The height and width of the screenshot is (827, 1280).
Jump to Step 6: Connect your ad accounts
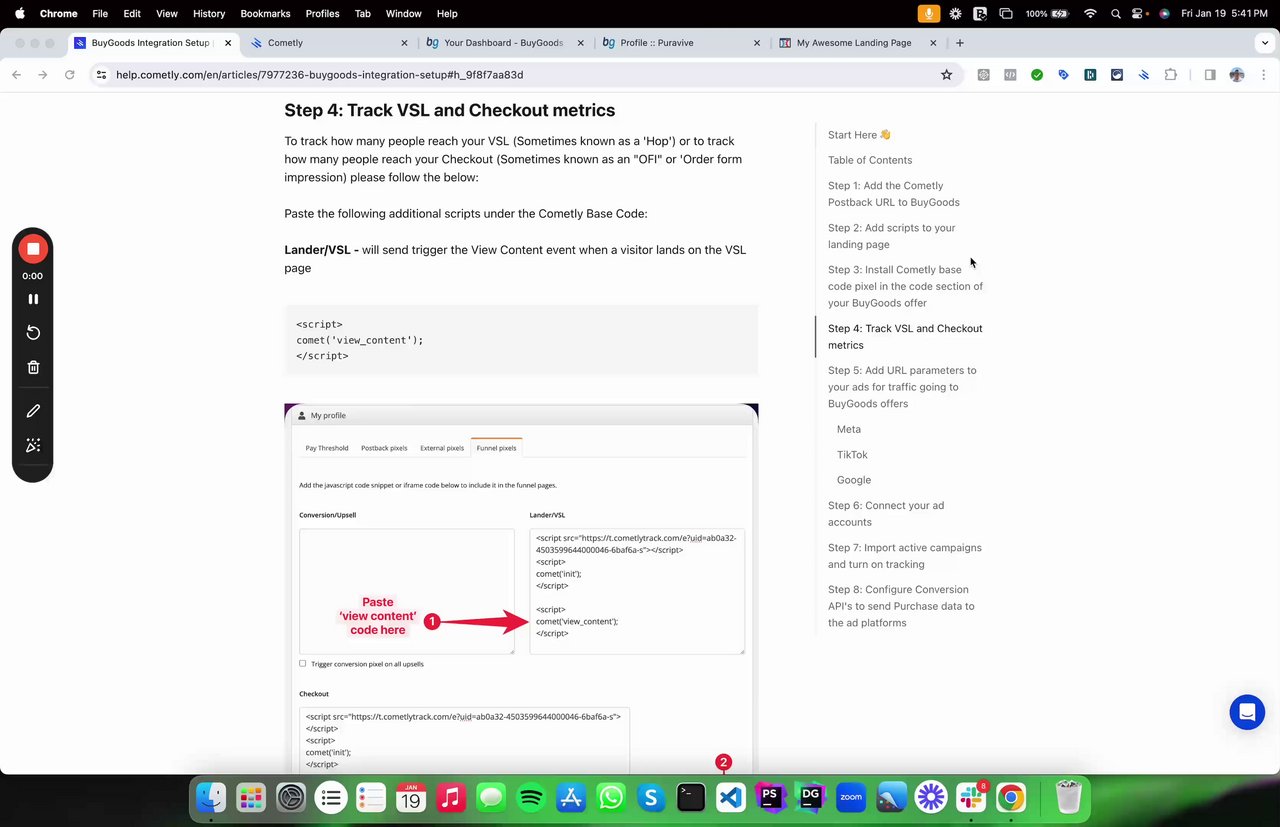tap(886, 514)
